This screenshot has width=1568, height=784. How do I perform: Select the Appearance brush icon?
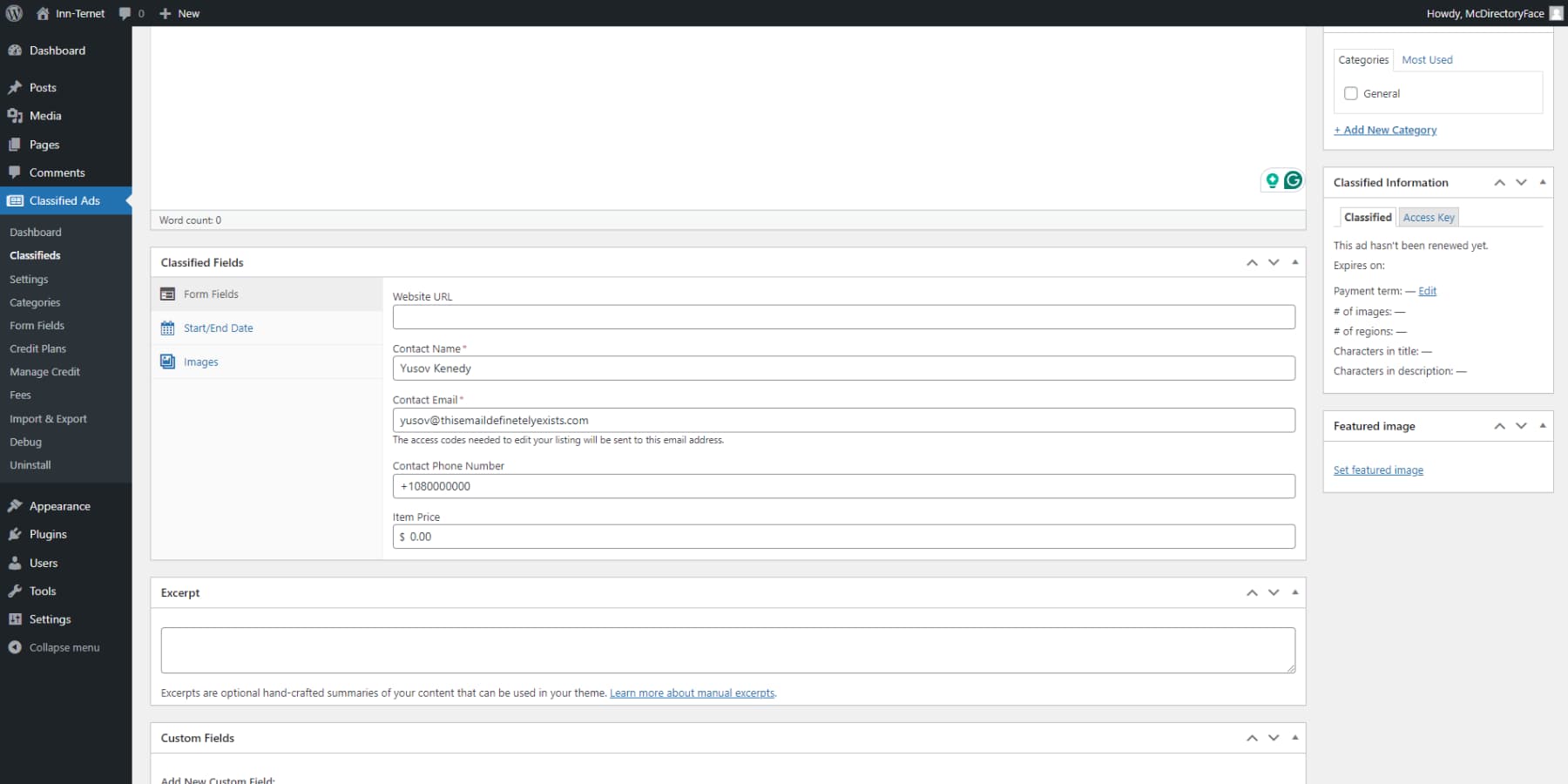(x=16, y=505)
